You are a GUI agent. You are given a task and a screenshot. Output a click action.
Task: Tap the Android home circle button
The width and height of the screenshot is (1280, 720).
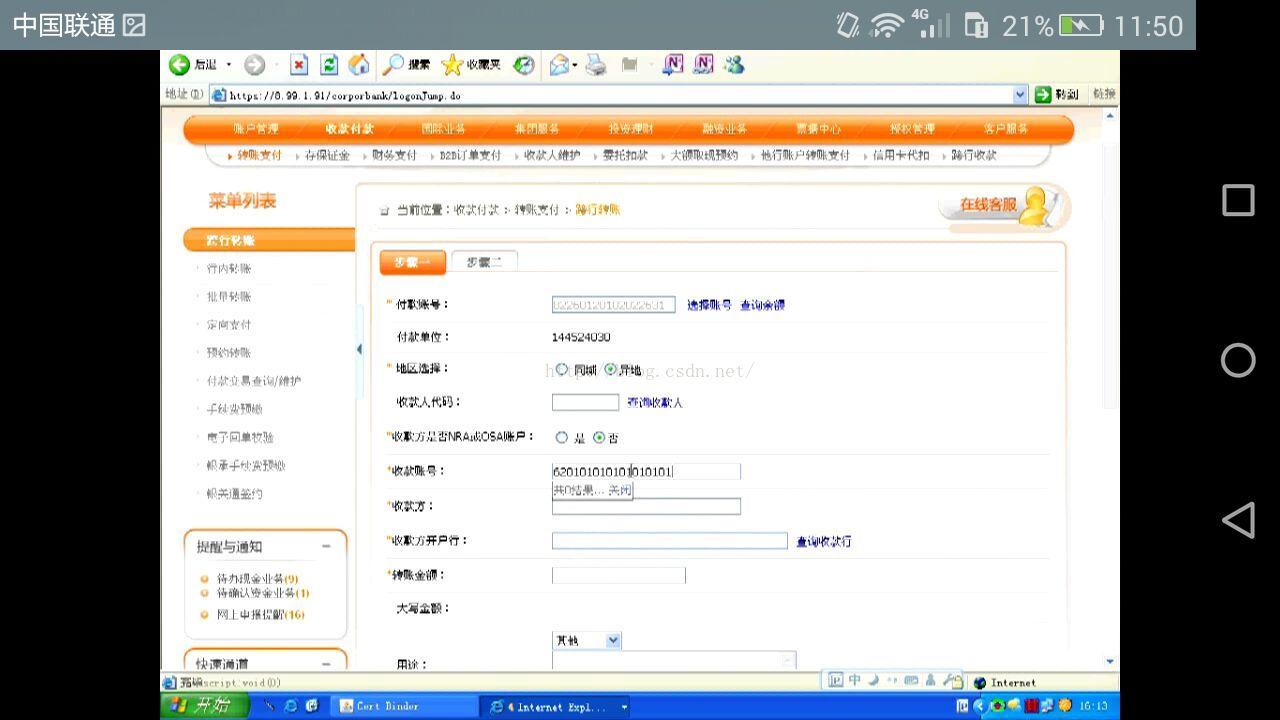[1238, 360]
